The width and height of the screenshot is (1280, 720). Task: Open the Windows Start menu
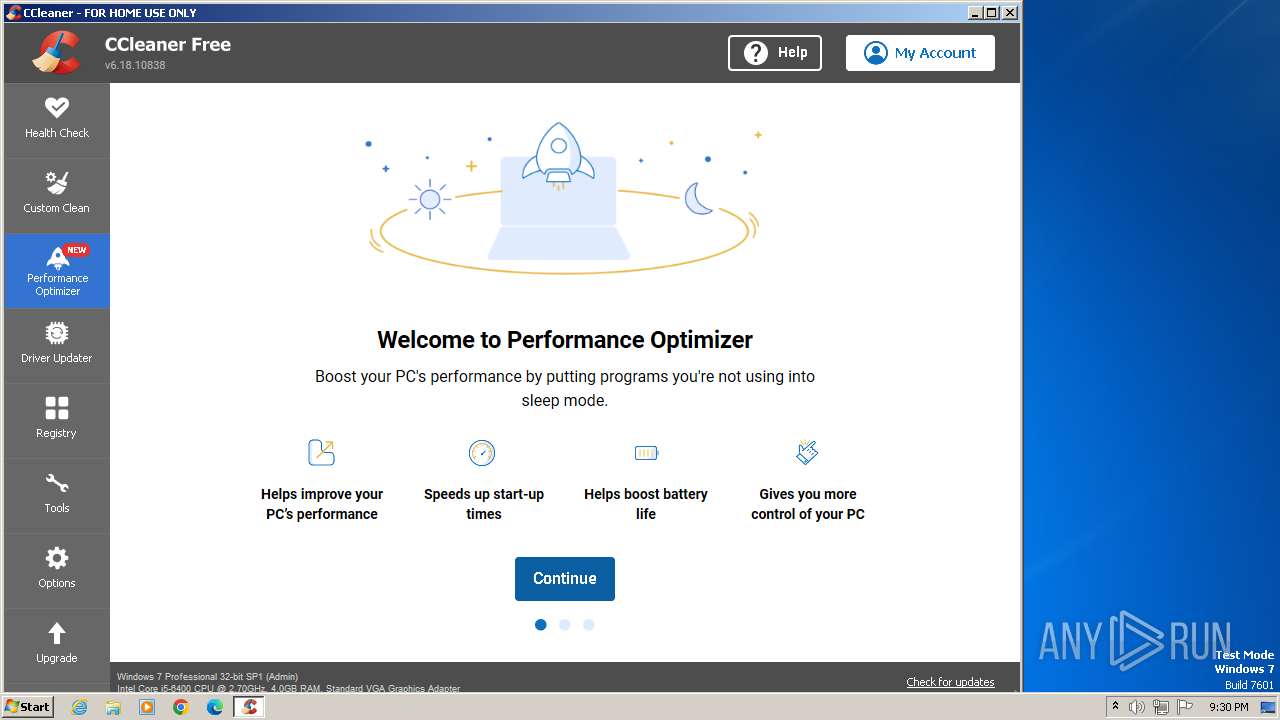pos(28,707)
